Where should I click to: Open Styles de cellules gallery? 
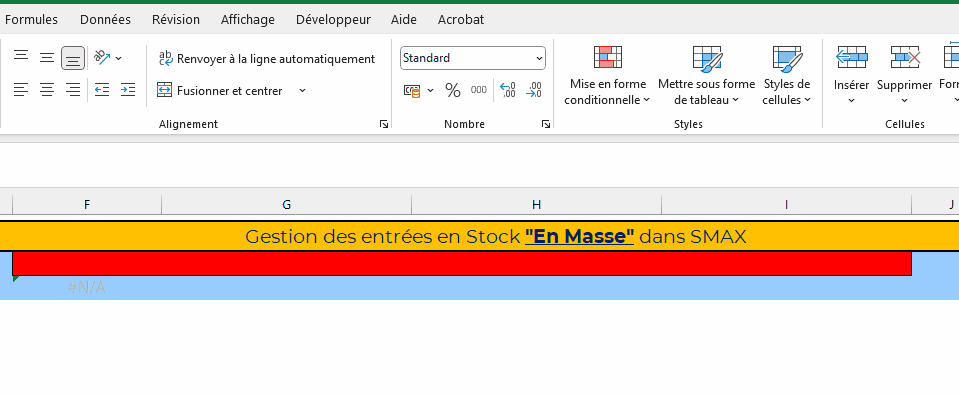[x=786, y=75]
